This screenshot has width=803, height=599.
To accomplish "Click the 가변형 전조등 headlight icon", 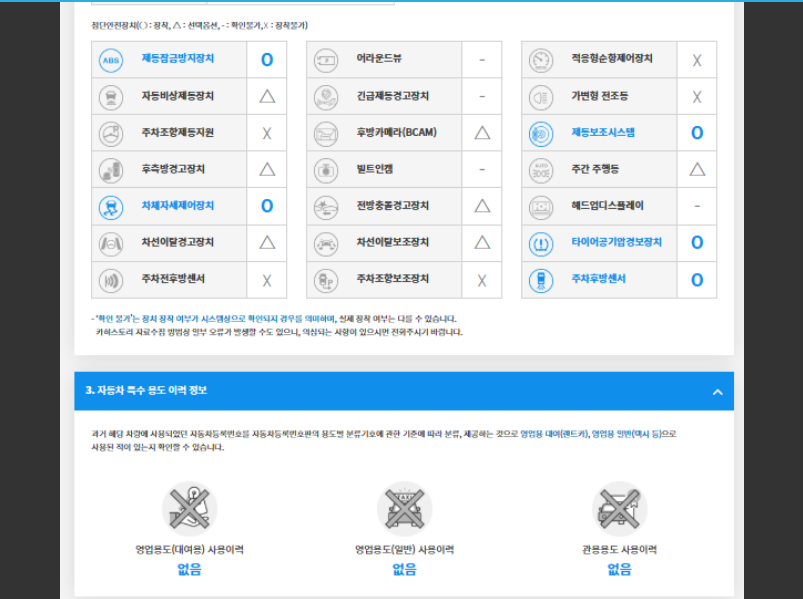I will [541, 97].
